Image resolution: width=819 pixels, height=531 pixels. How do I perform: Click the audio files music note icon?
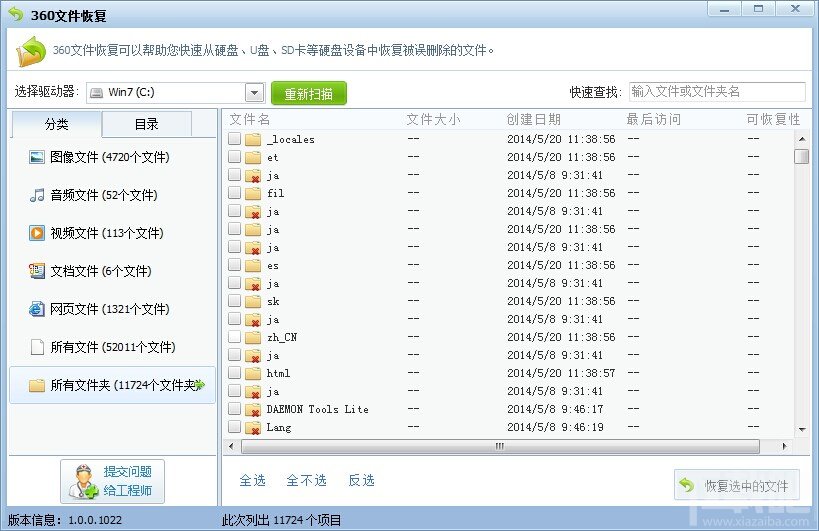point(37,195)
